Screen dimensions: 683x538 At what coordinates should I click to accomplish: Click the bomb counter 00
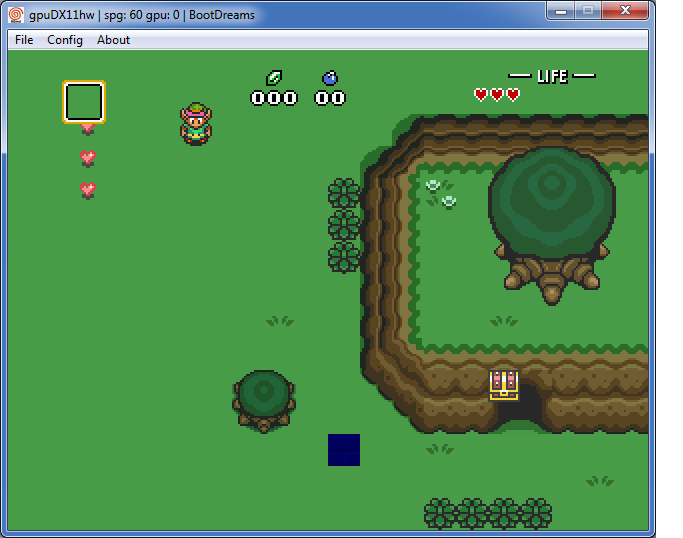(x=330, y=98)
